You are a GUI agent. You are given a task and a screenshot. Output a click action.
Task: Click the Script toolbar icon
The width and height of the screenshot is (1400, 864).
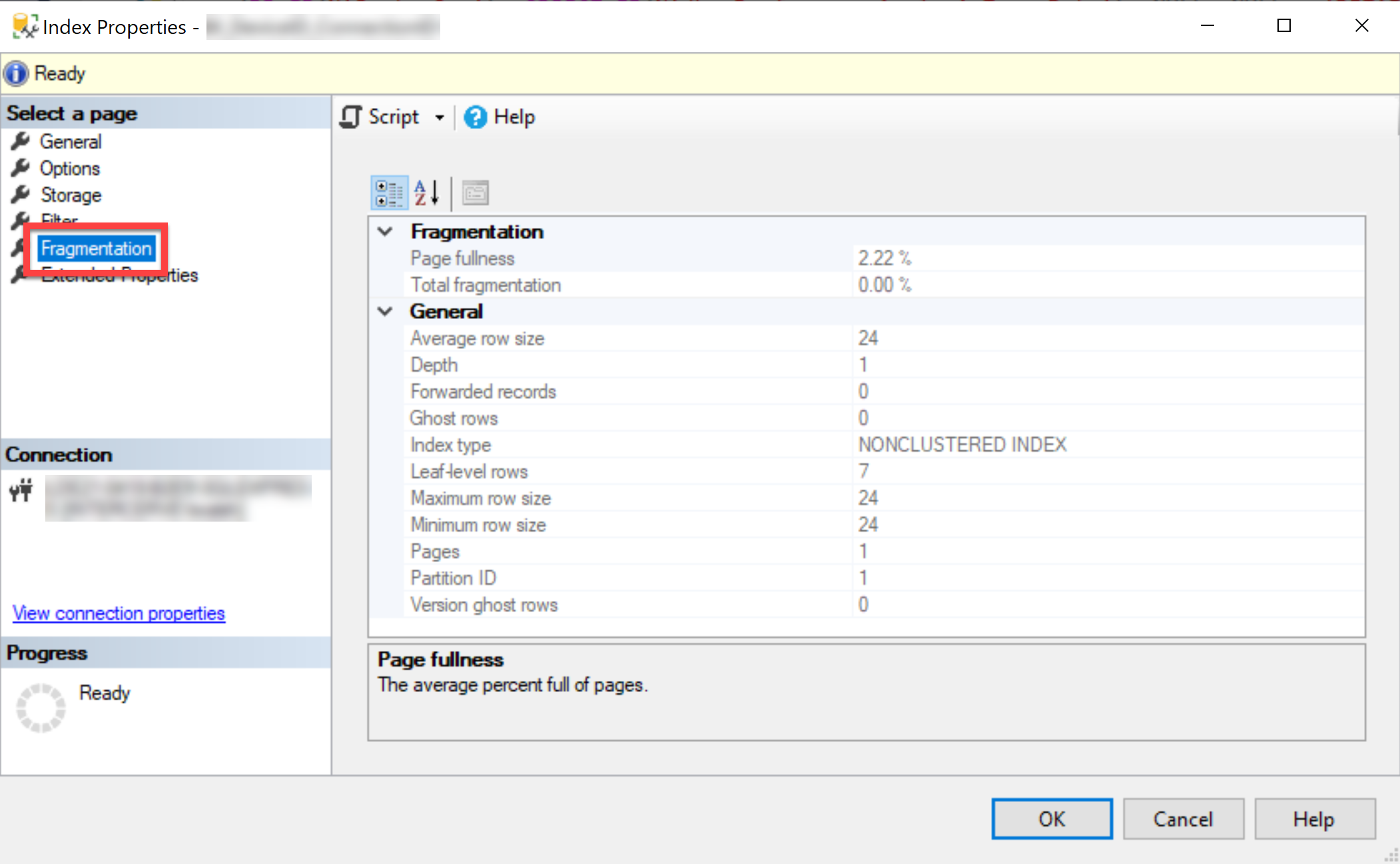[x=352, y=117]
